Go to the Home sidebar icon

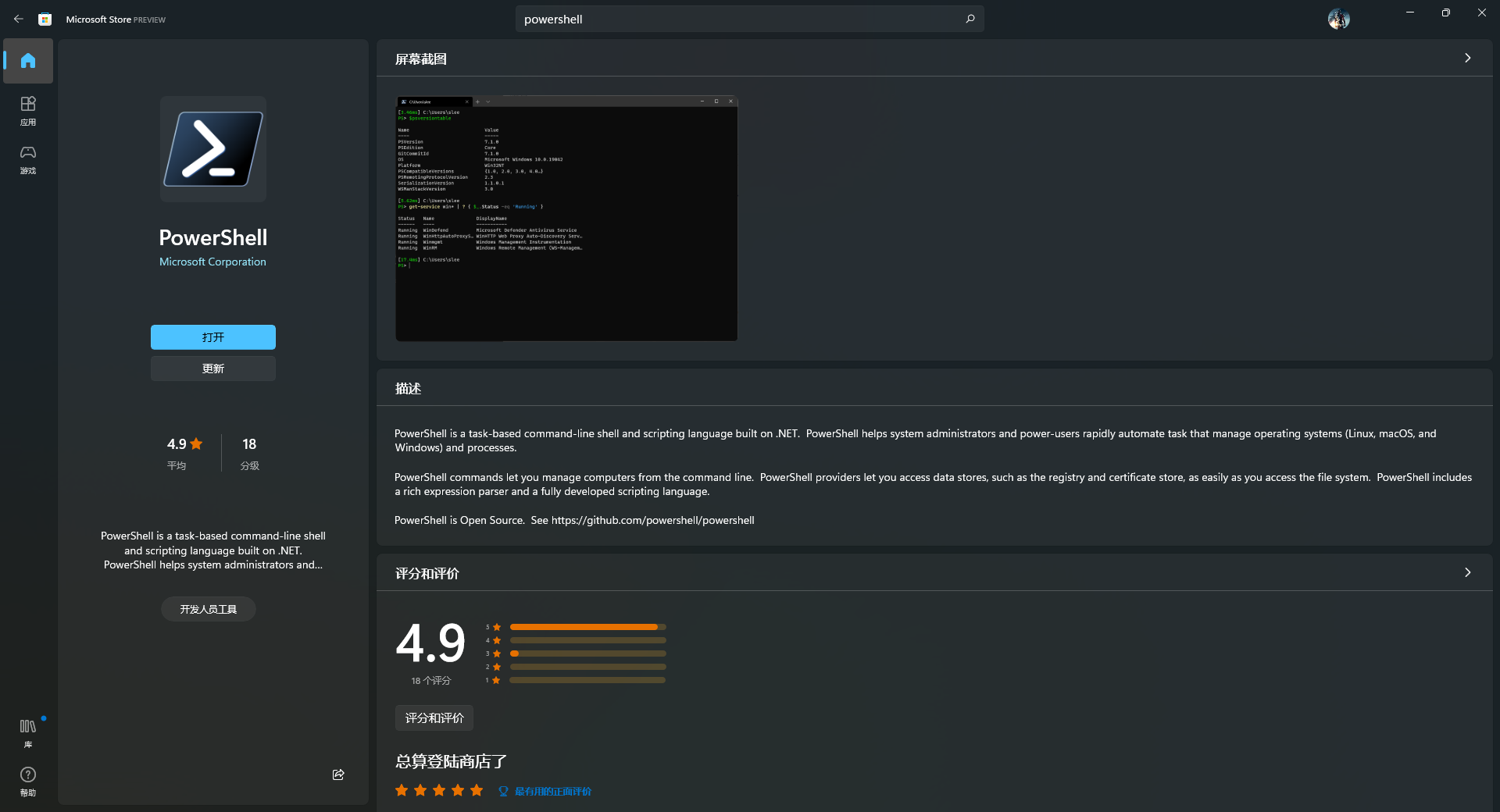[x=28, y=61]
